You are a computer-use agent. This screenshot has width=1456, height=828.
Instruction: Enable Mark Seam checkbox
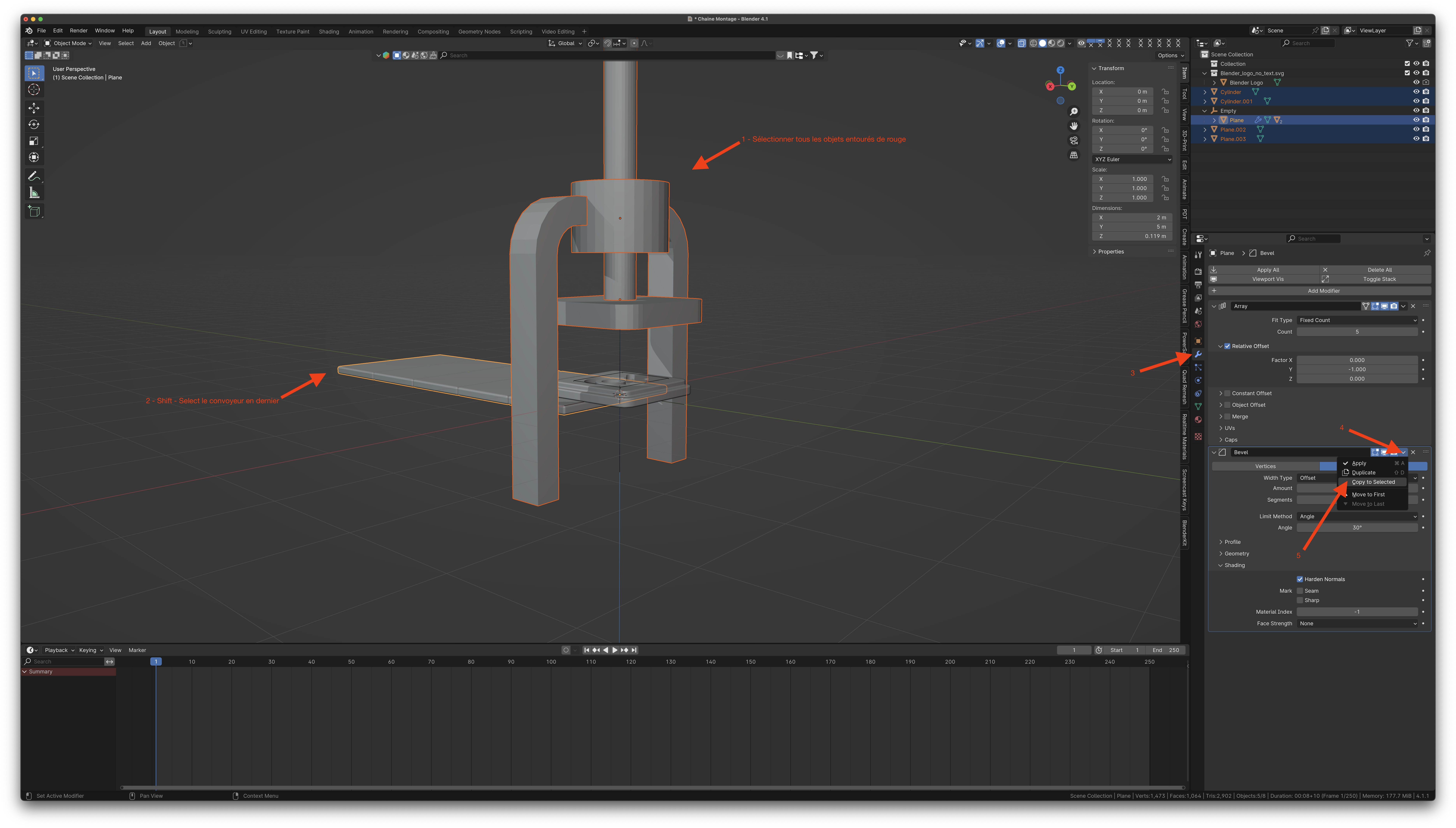tap(1300, 591)
